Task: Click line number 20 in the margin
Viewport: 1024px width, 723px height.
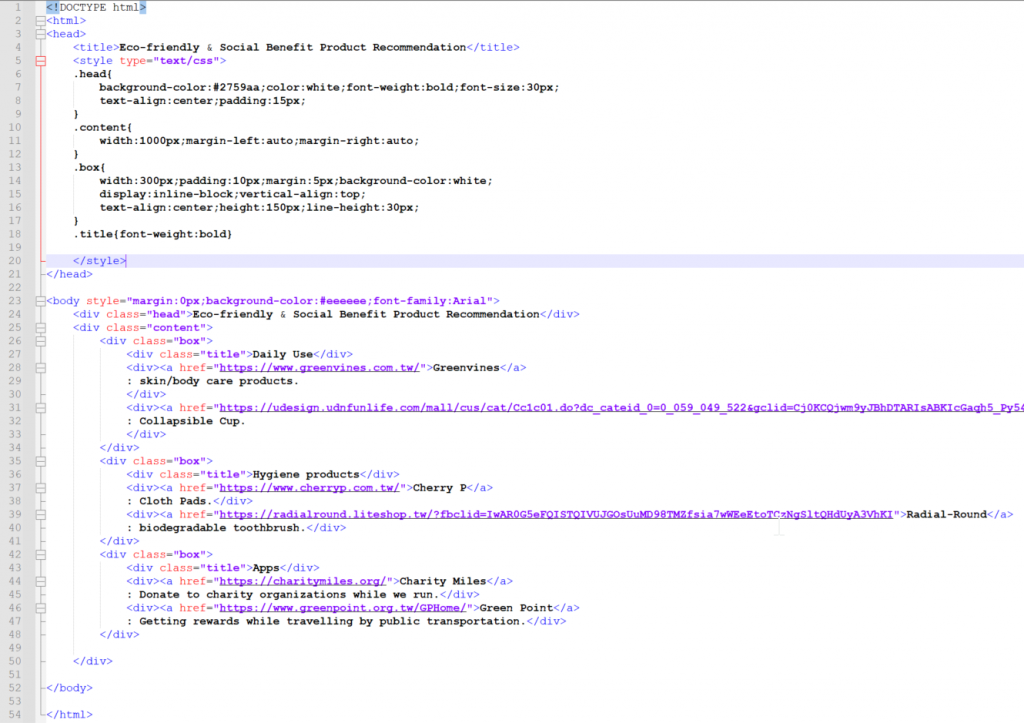Action: (x=15, y=261)
